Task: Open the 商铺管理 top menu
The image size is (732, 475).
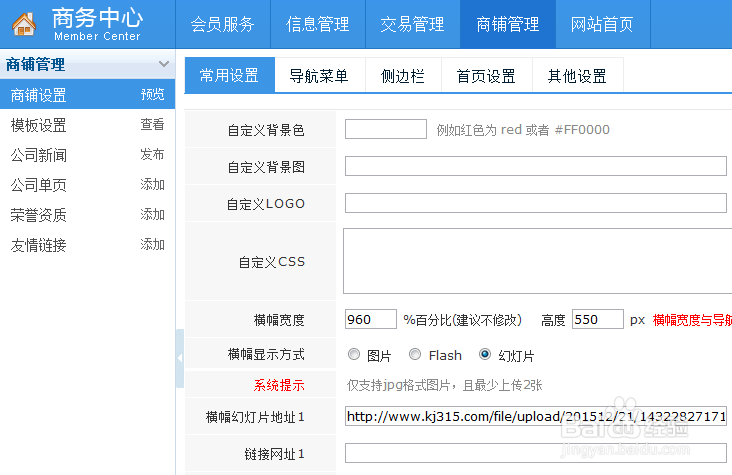Action: pyautogui.click(x=507, y=24)
